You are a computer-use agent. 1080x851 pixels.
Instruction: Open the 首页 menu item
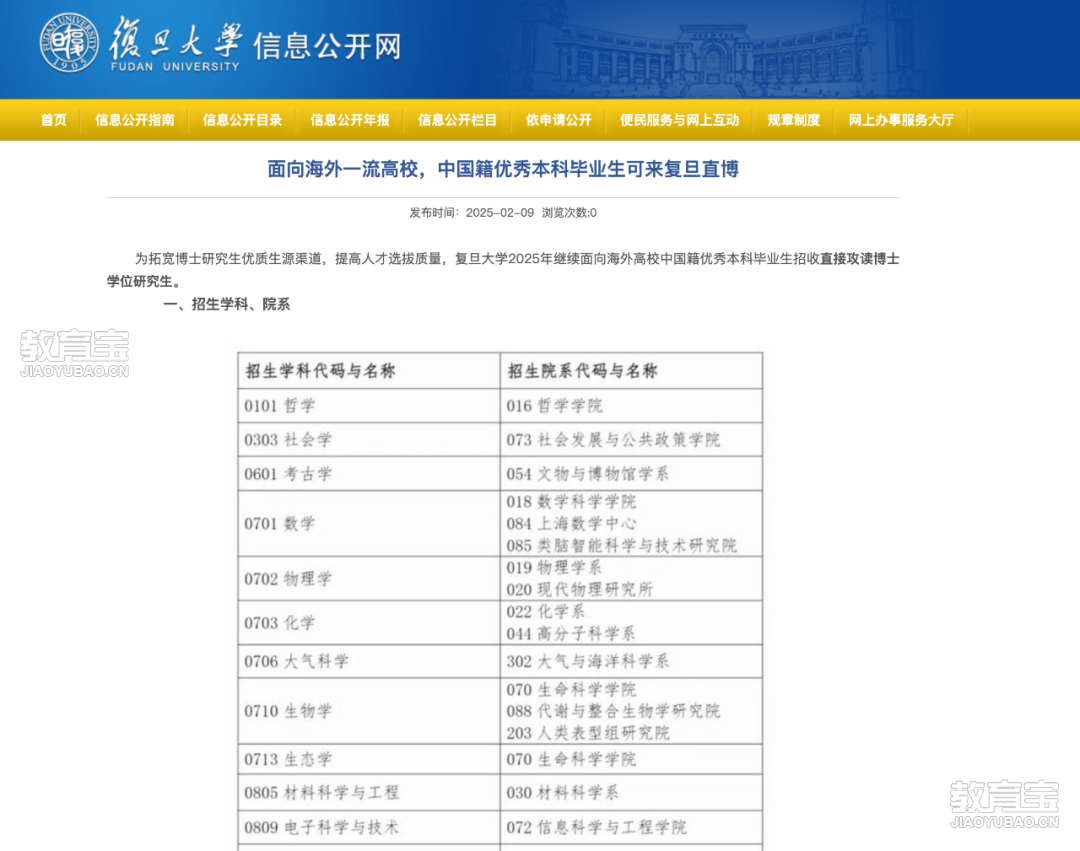click(54, 120)
